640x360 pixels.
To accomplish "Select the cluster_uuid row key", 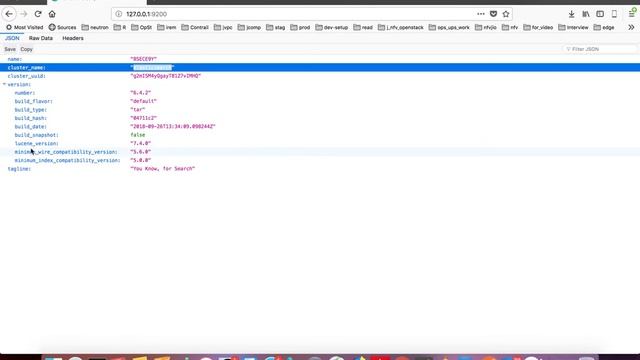I will click(x=27, y=76).
